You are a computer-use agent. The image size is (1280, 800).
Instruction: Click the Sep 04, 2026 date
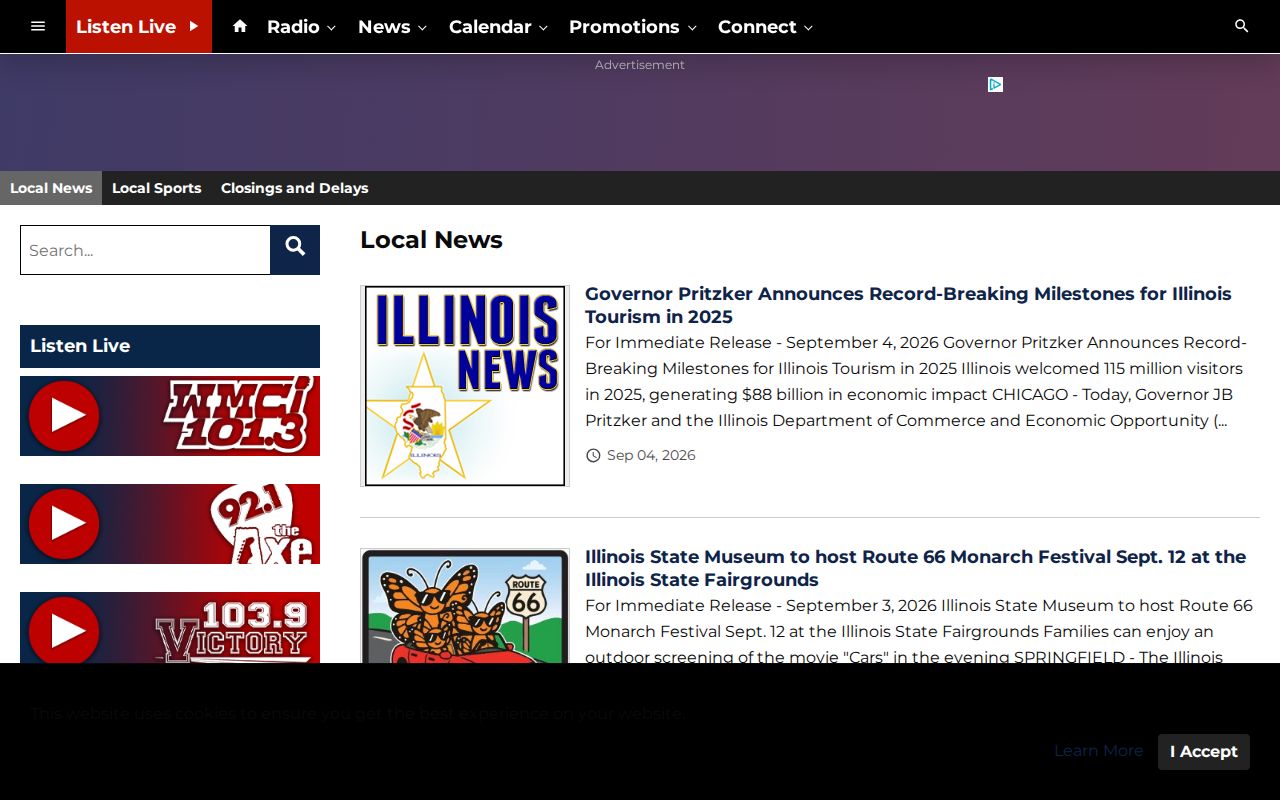point(651,455)
